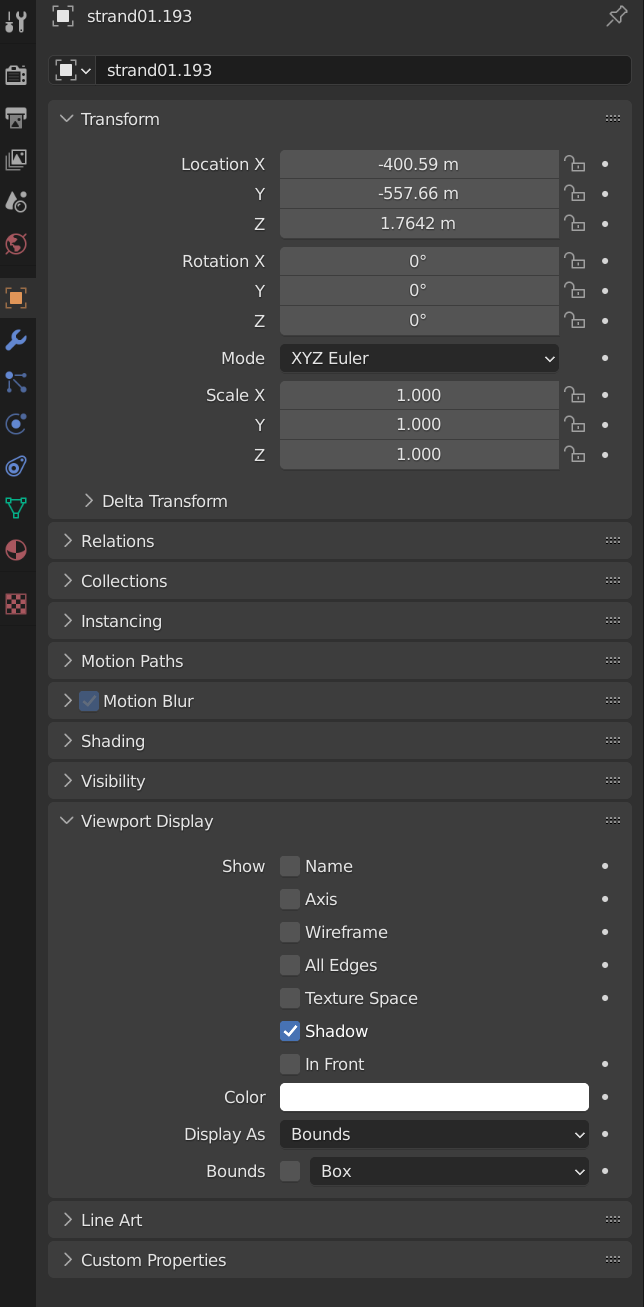Uncheck the Shadow checkbox
This screenshot has height=1307, width=644.
[x=290, y=1031]
